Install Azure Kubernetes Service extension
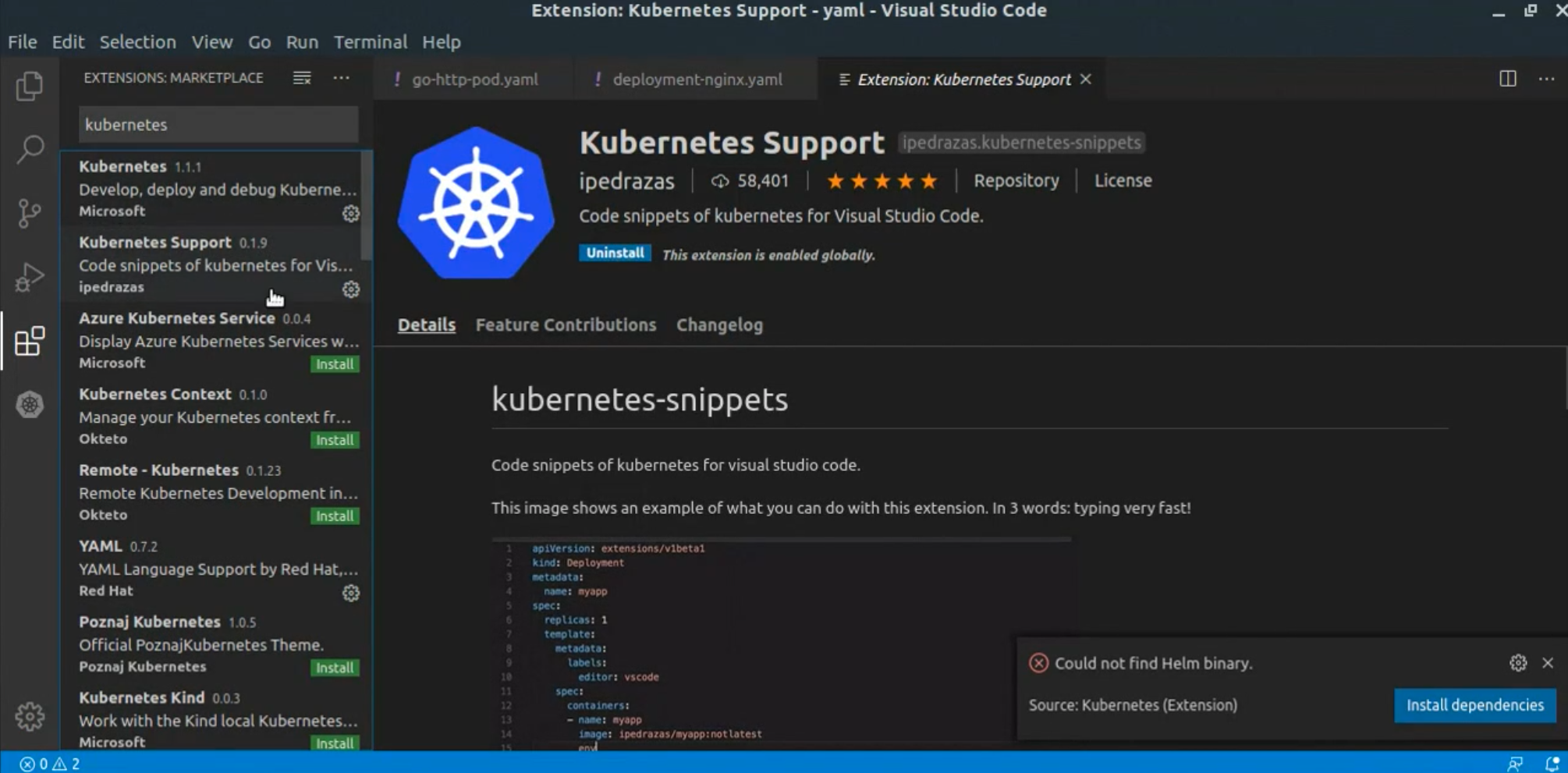The width and height of the screenshot is (1568, 773). [x=335, y=364]
